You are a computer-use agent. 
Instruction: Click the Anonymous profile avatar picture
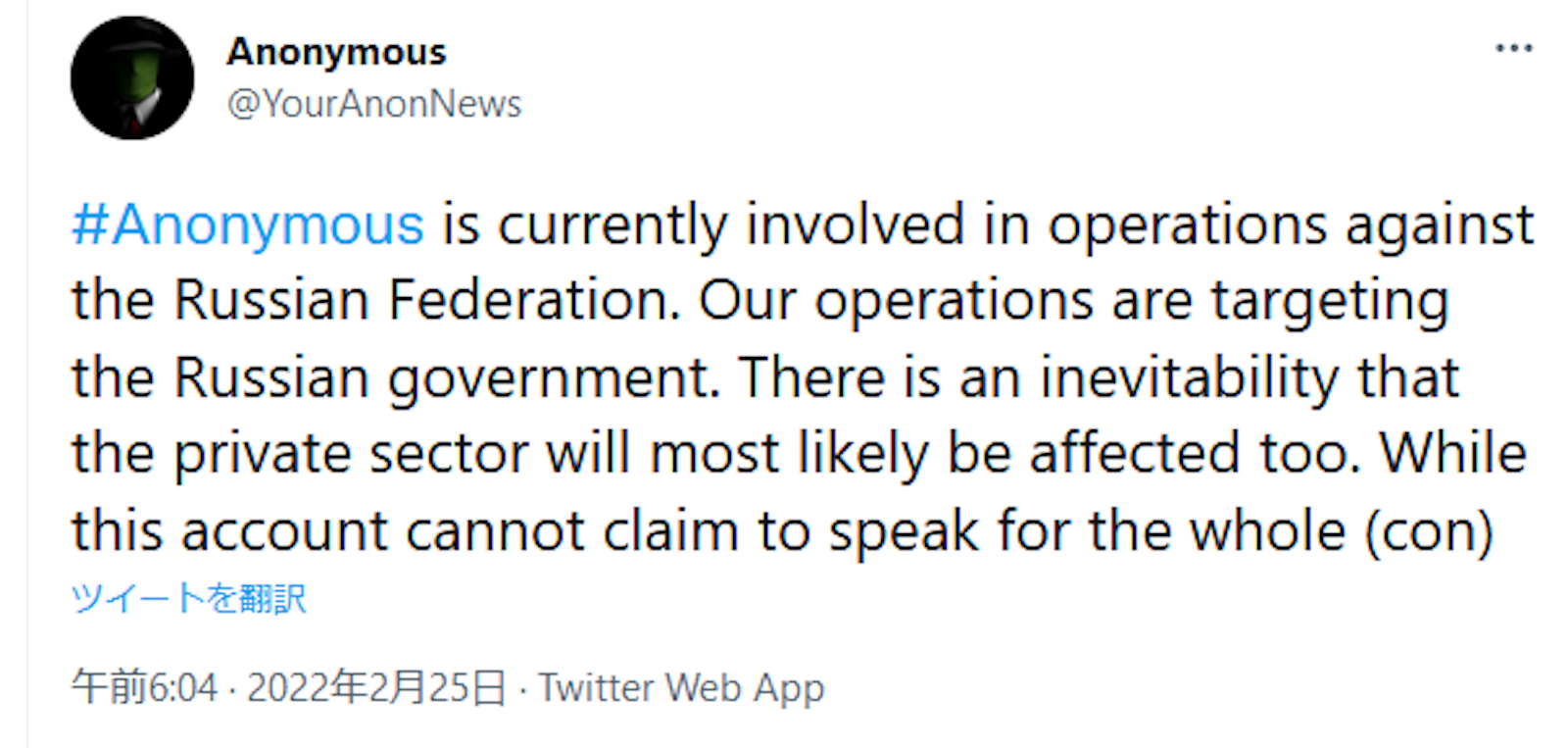pyautogui.click(x=132, y=77)
